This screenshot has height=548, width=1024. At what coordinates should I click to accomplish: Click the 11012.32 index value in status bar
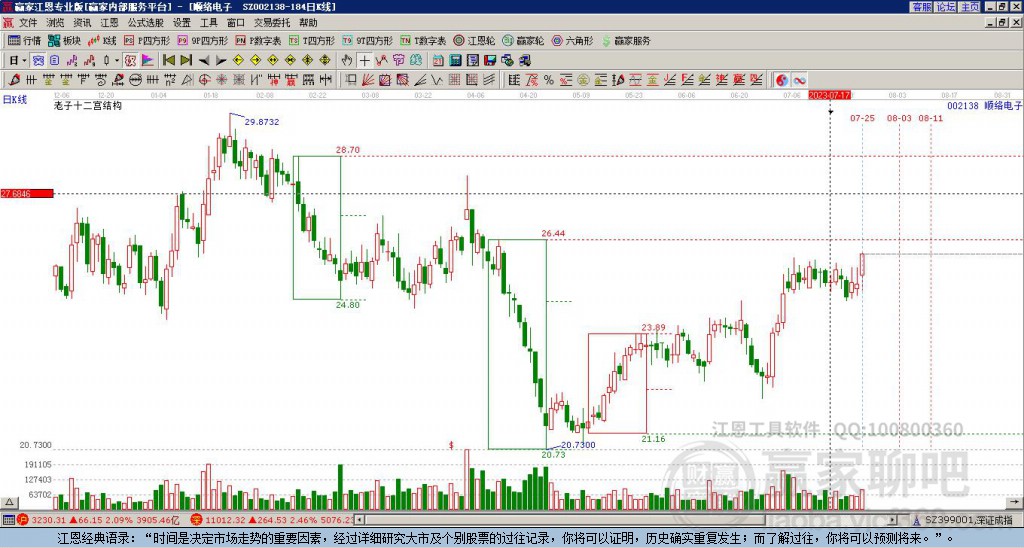(x=225, y=520)
